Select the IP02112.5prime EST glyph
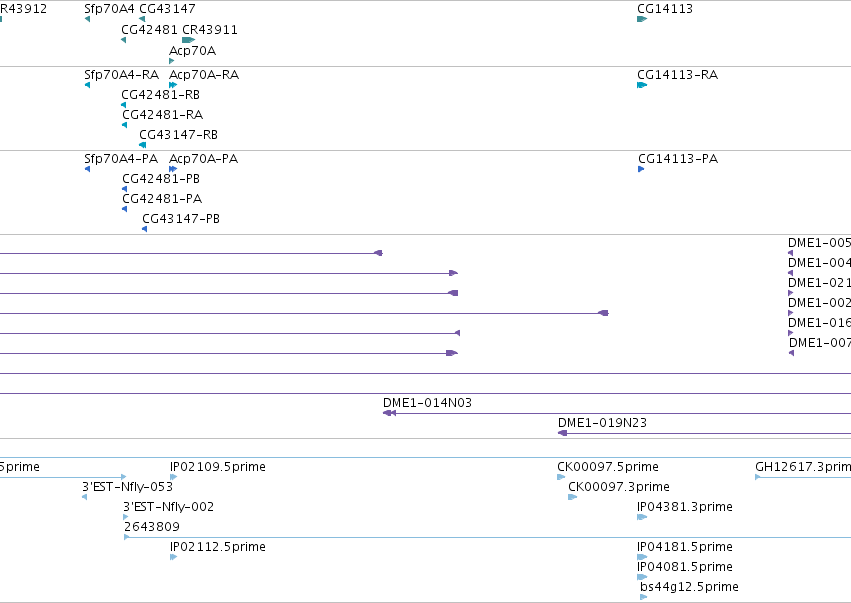The height and width of the screenshot is (603, 851). 174,557
